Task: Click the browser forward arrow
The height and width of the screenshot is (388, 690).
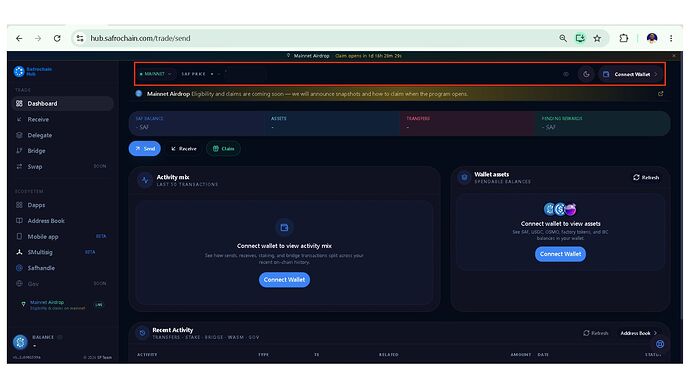Action: [x=38, y=38]
